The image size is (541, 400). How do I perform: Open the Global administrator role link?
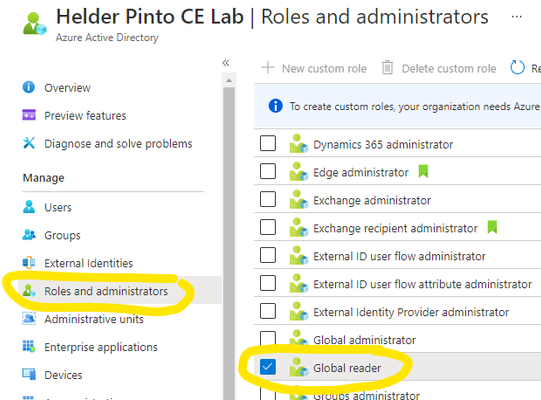(x=364, y=340)
